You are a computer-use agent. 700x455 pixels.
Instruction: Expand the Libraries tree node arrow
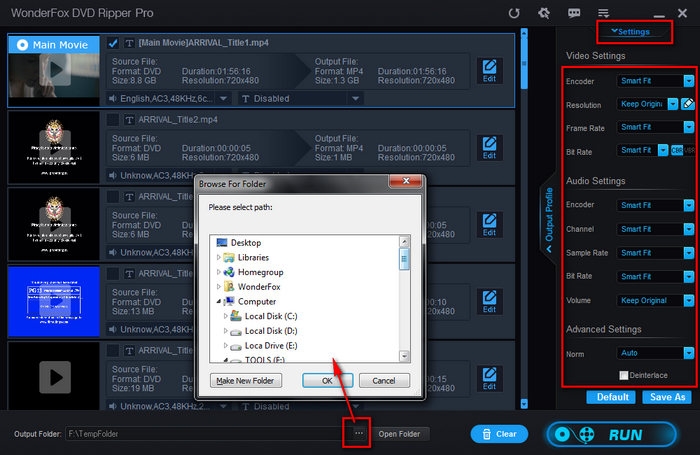(x=218, y=257)
